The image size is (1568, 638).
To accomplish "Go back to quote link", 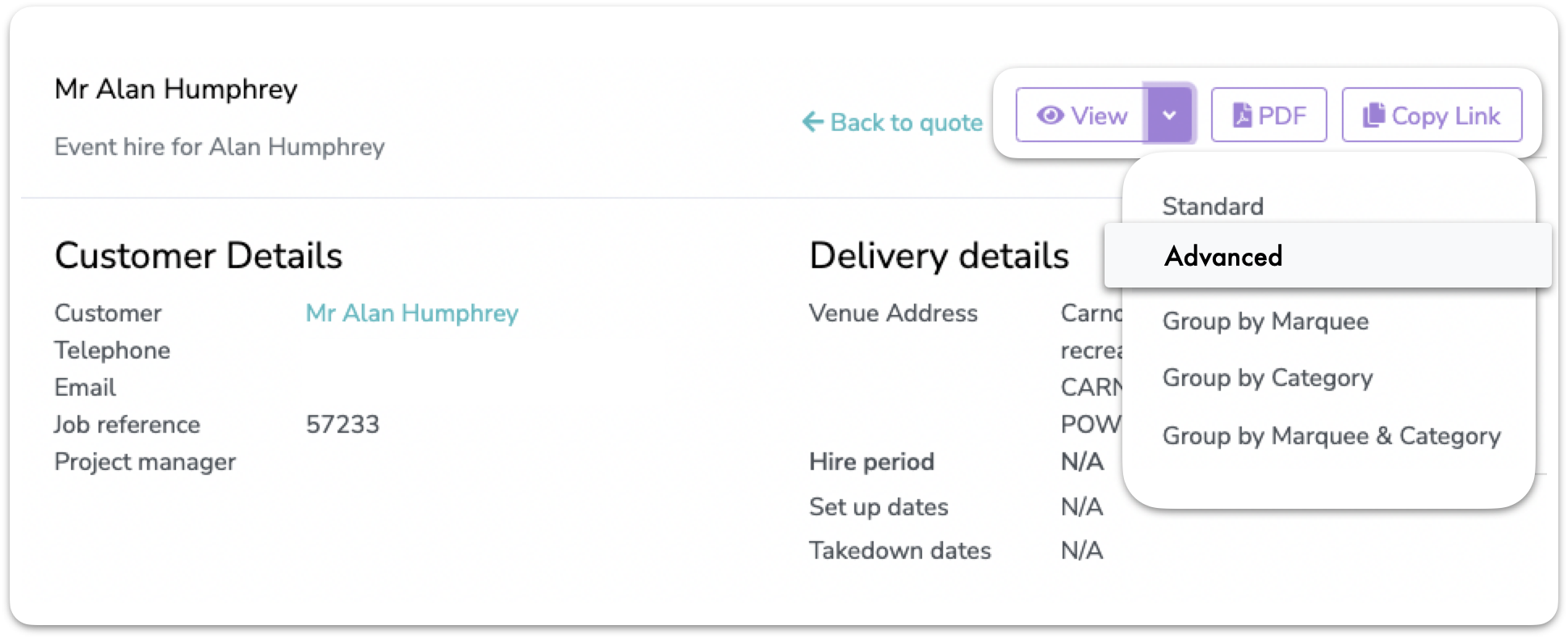I will tap(892, 122).
